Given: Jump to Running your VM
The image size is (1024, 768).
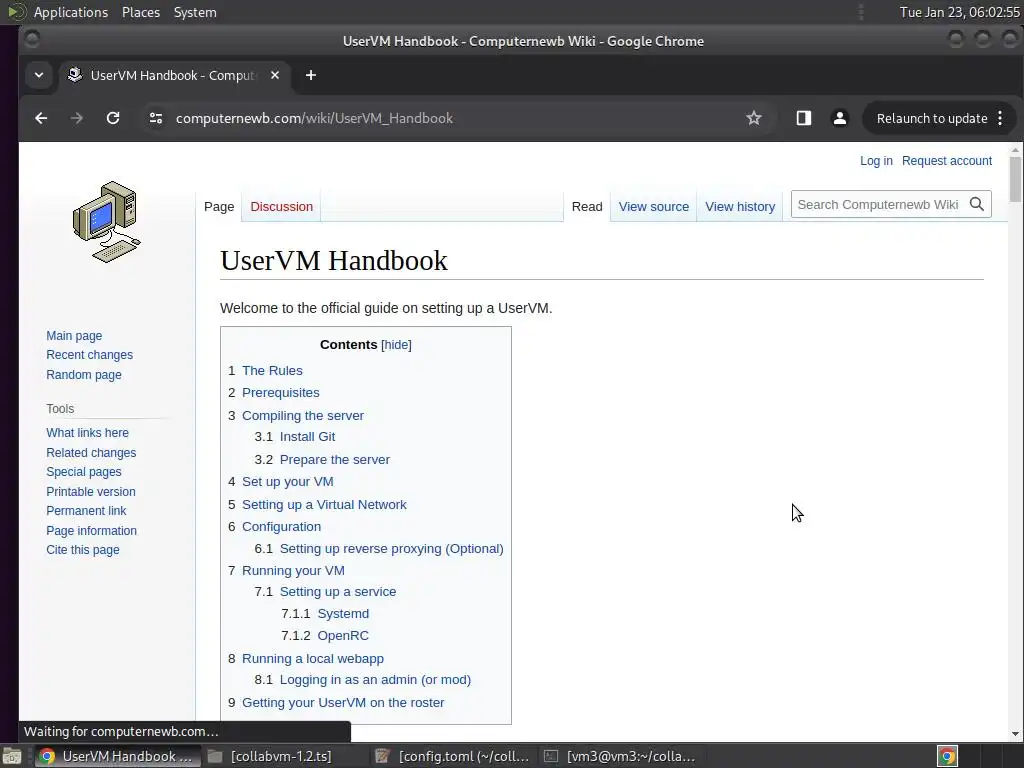Looking at the screenshot, I should coord(293,570).
